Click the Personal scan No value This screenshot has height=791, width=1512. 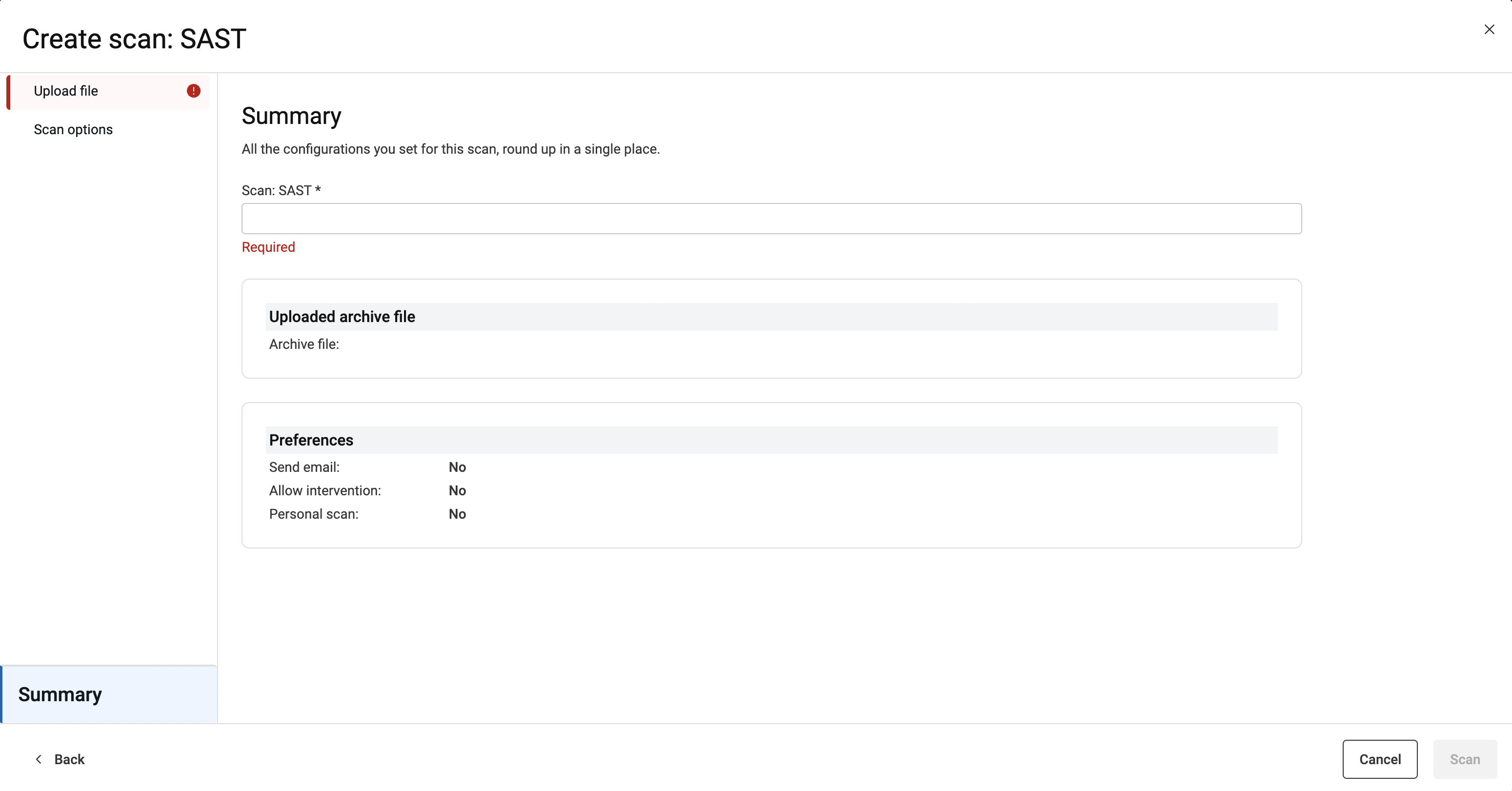pyautogui.click(x=457, y=514)
